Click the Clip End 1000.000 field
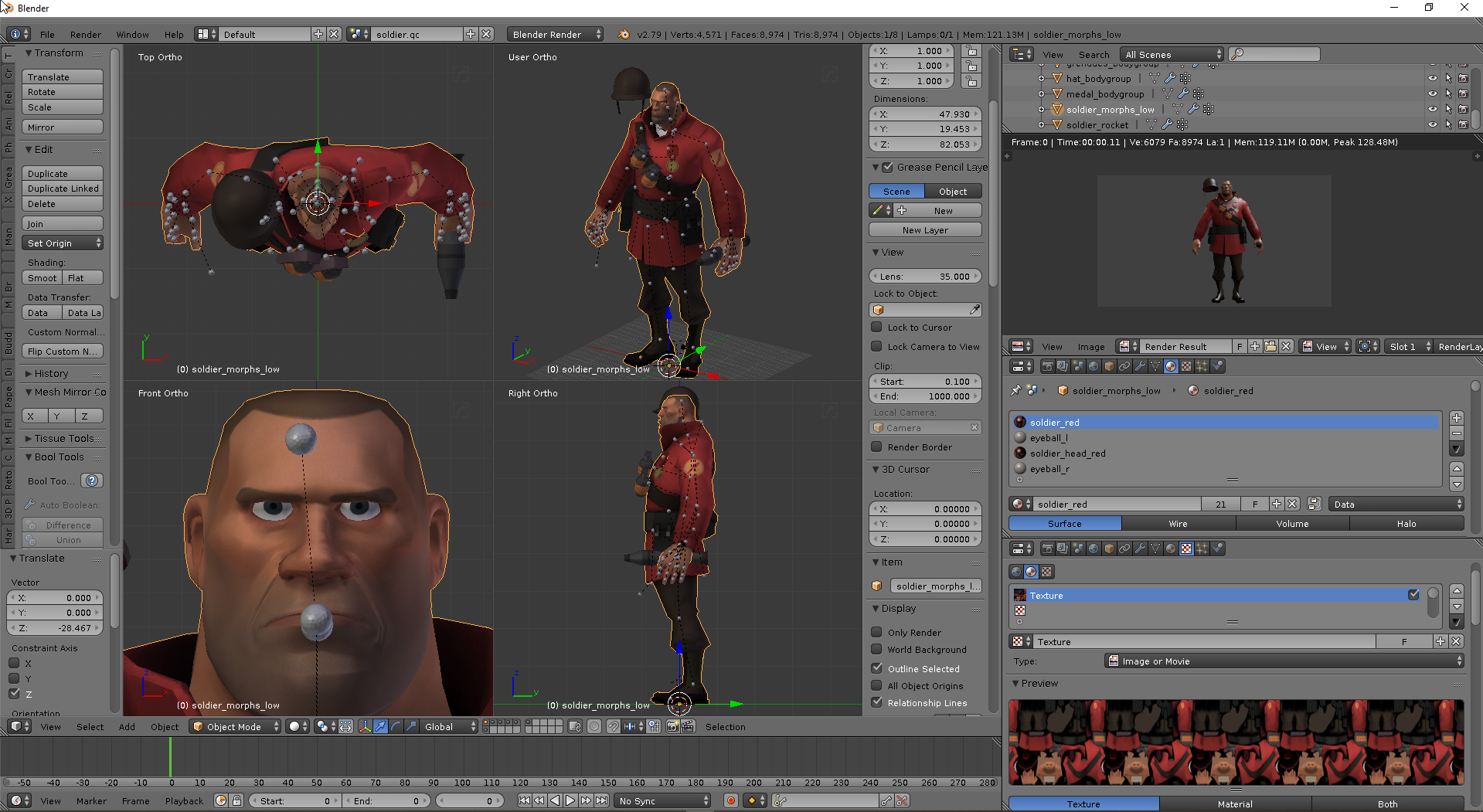This screenshot has height=812, width=1483. 925,396
